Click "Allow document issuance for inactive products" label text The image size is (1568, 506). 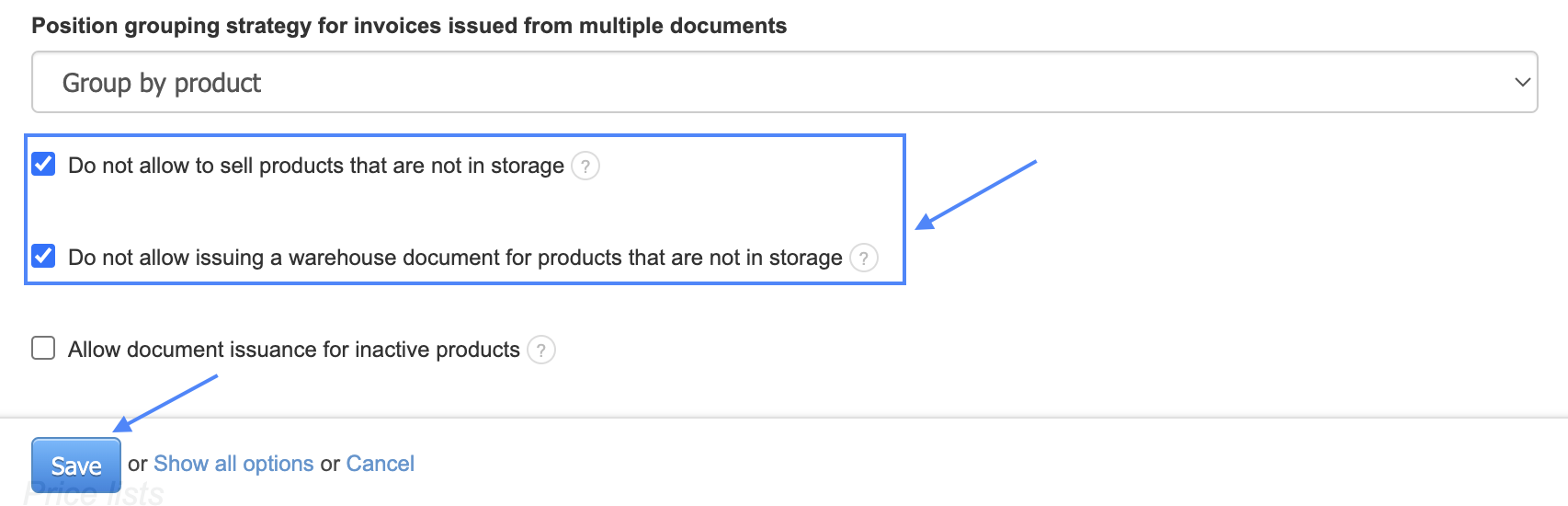293,350
